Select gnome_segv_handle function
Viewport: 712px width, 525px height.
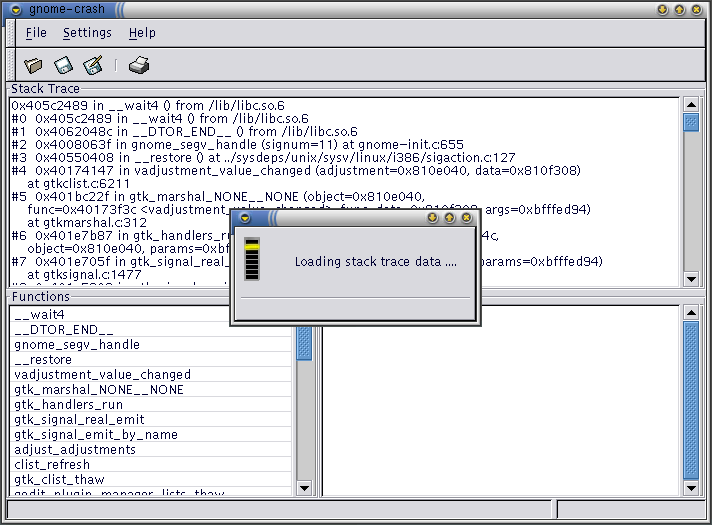pyautogui.click(x=151, y=344)
